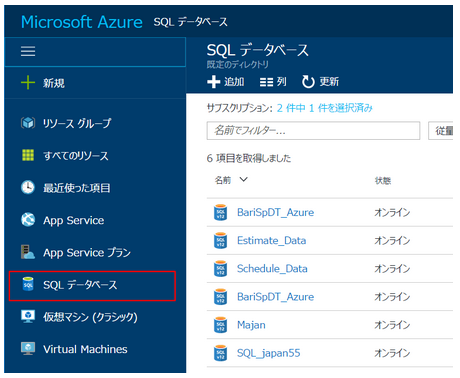The width and height of the screenshot is (460, 378).
Task: Click the 列 columns icon in toolbar
Action: tap(266, 82)
